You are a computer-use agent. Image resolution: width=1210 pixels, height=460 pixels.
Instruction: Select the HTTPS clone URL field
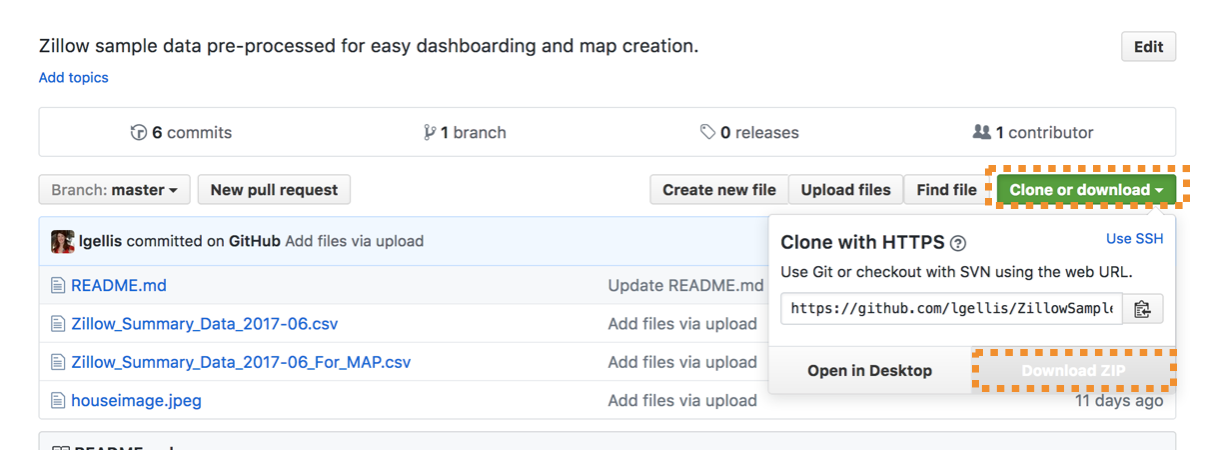tap(952, 308)
